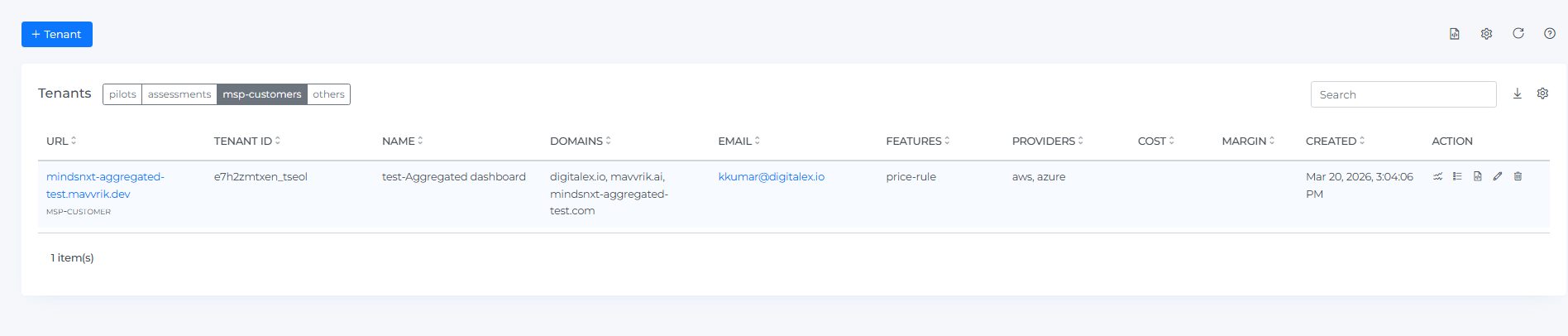Add a new tenant with + Tenant
The height and width of the screenshot is (336, 1568).
(x=57, y=34)
